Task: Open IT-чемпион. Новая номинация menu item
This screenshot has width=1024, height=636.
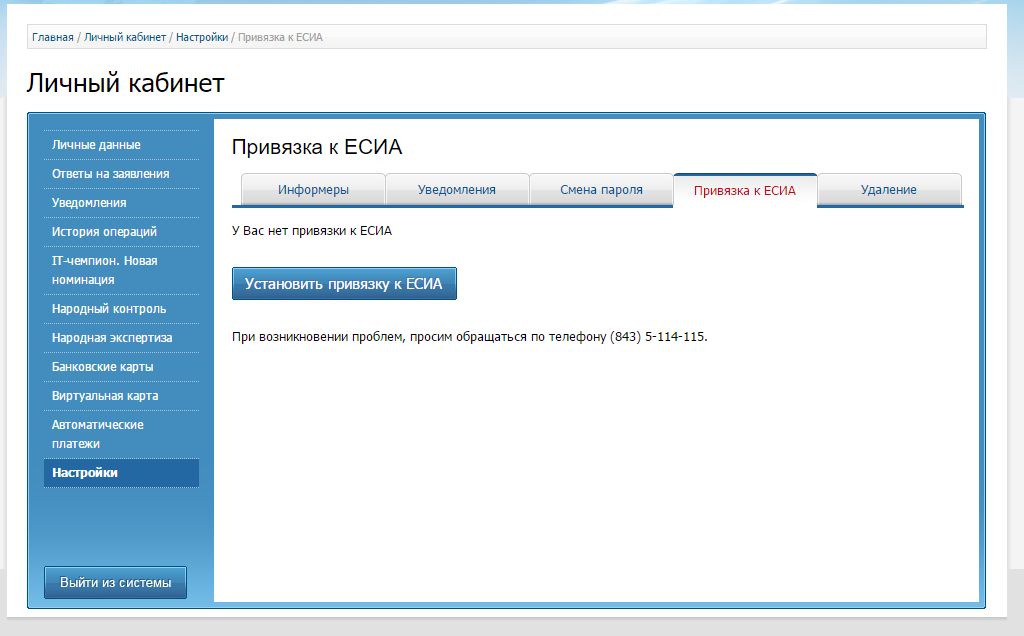Action: (104, 270)
